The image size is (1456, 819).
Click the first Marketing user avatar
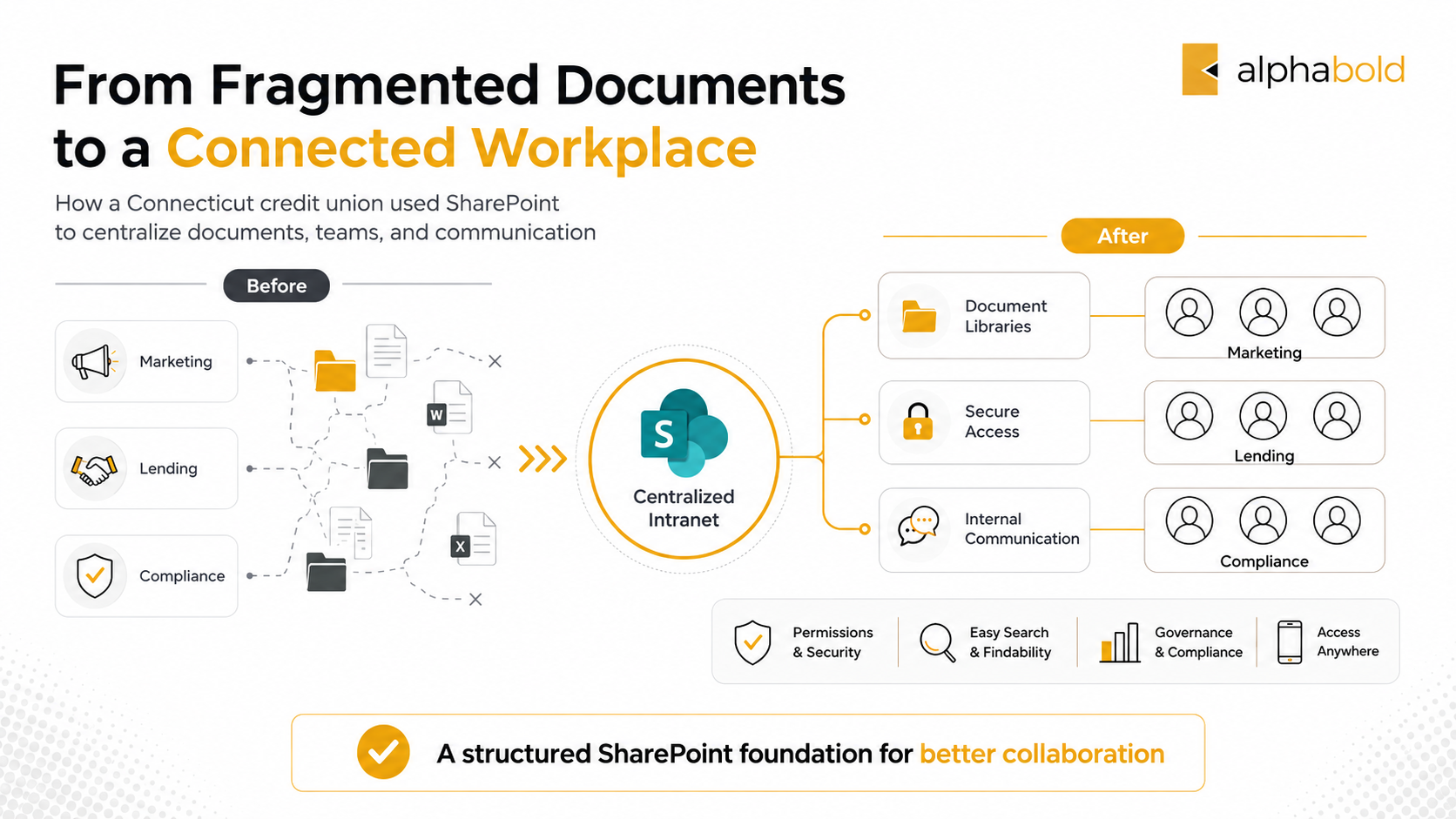[x=1190, y=312]
